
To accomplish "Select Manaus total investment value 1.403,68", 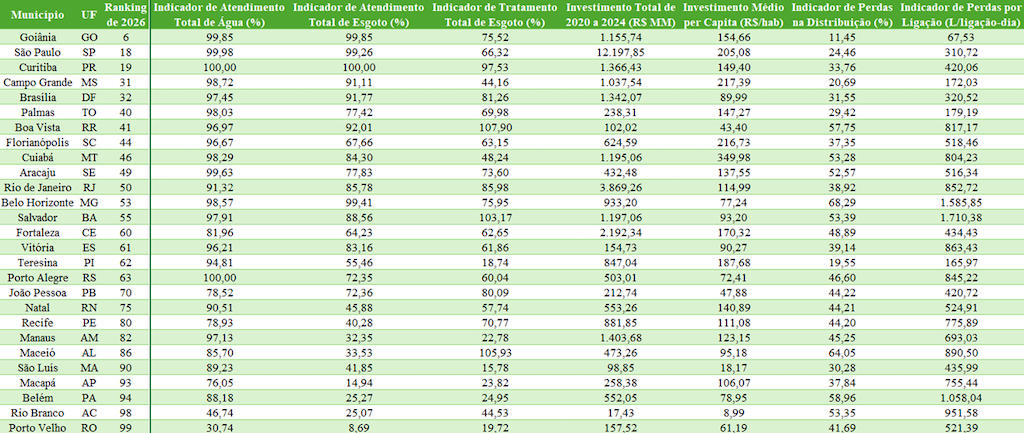I will (x=621, y=338).
